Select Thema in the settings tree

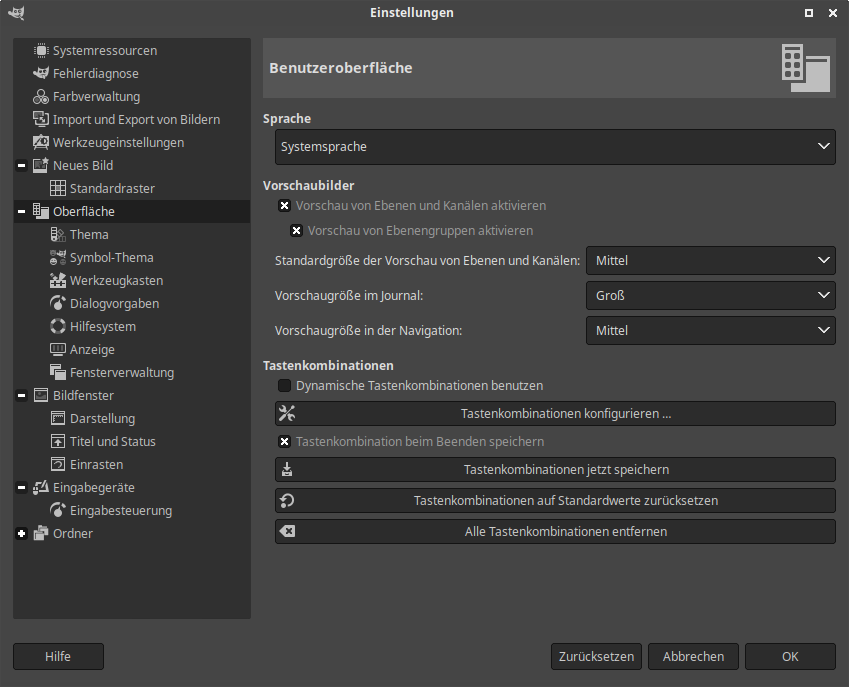coord(89,235)
